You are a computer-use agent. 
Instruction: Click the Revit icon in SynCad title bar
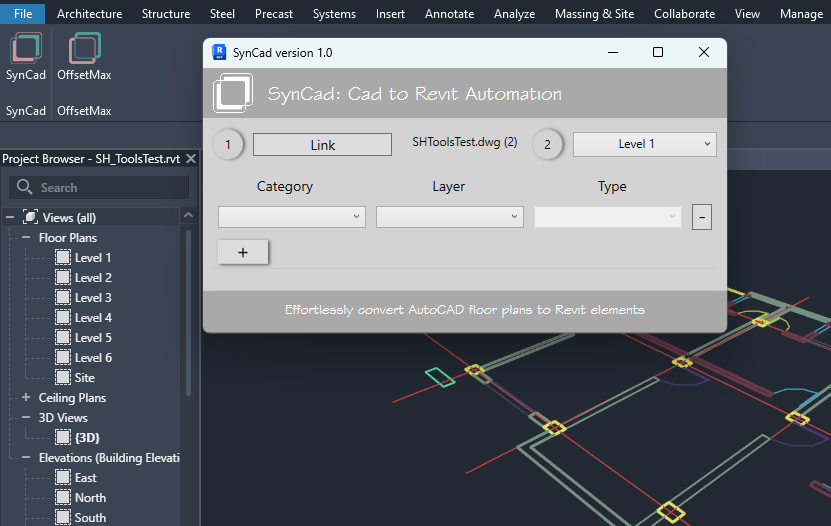[219, 52]
